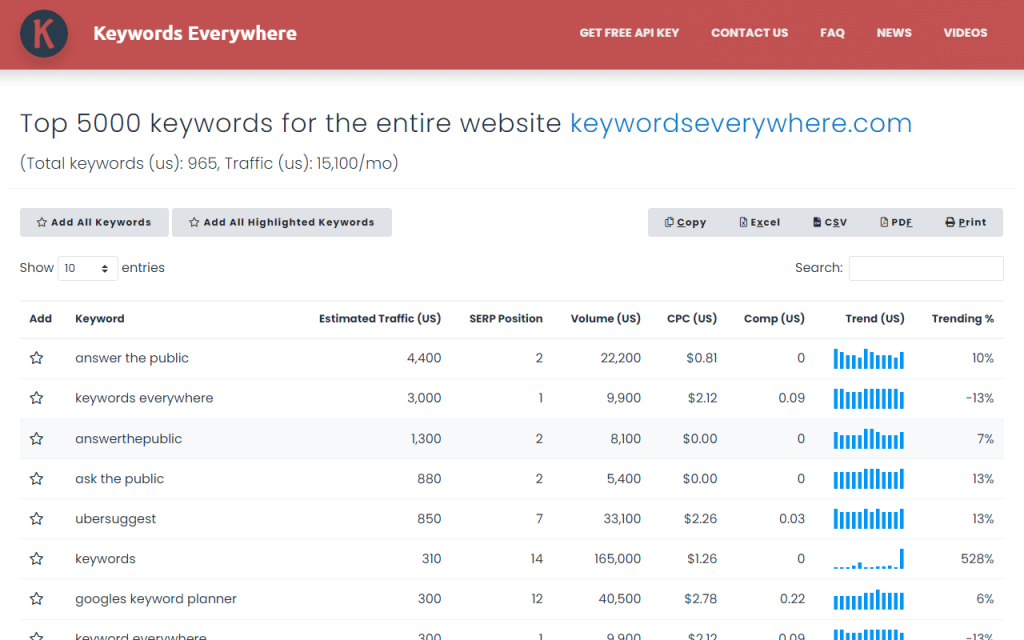1024x640 pixels.
Task: Select CONTACT US in the navigation
Action: point(749,33)
